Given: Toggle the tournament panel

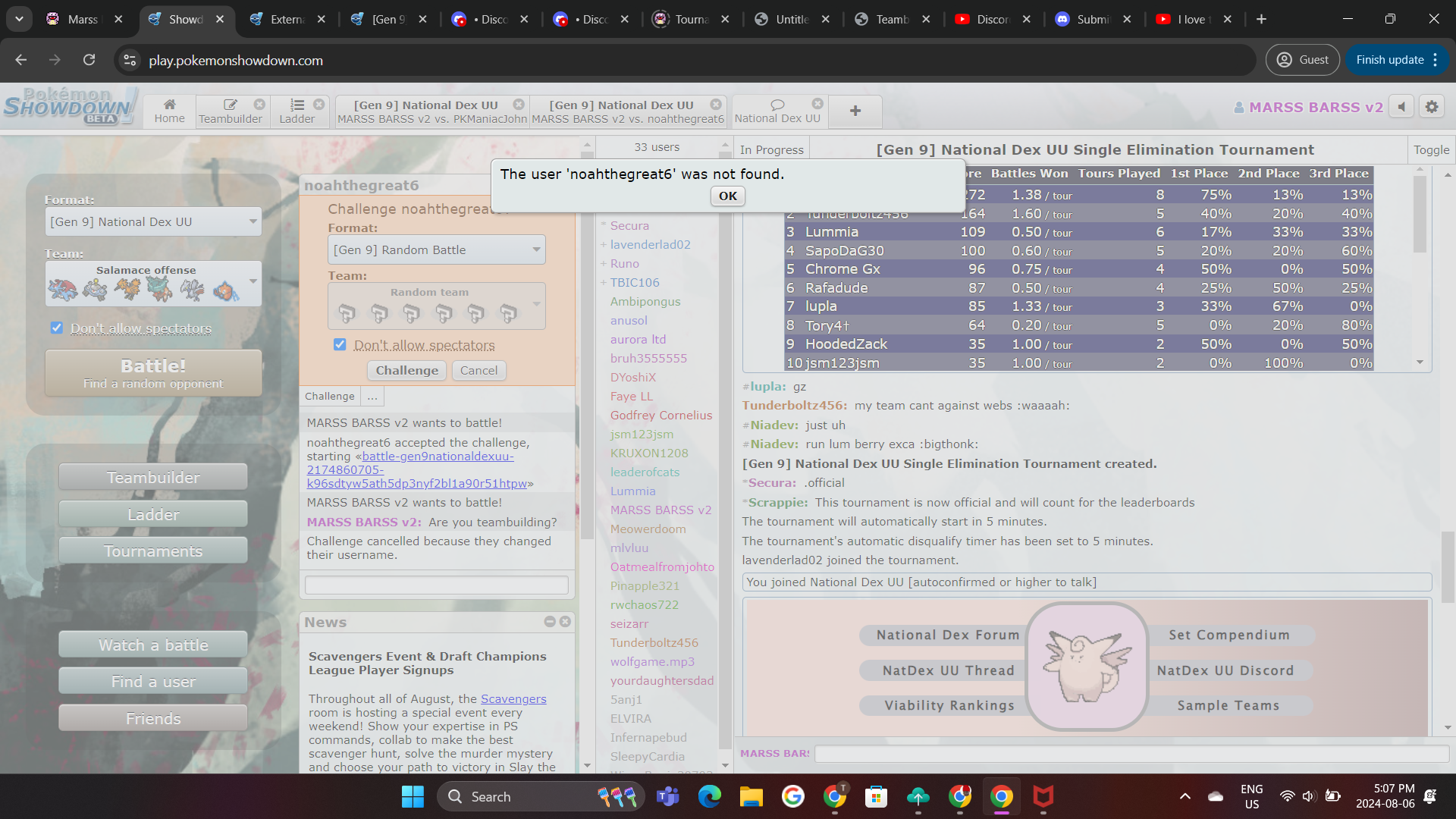Looking at the screenshot, I should (1431, 149).
